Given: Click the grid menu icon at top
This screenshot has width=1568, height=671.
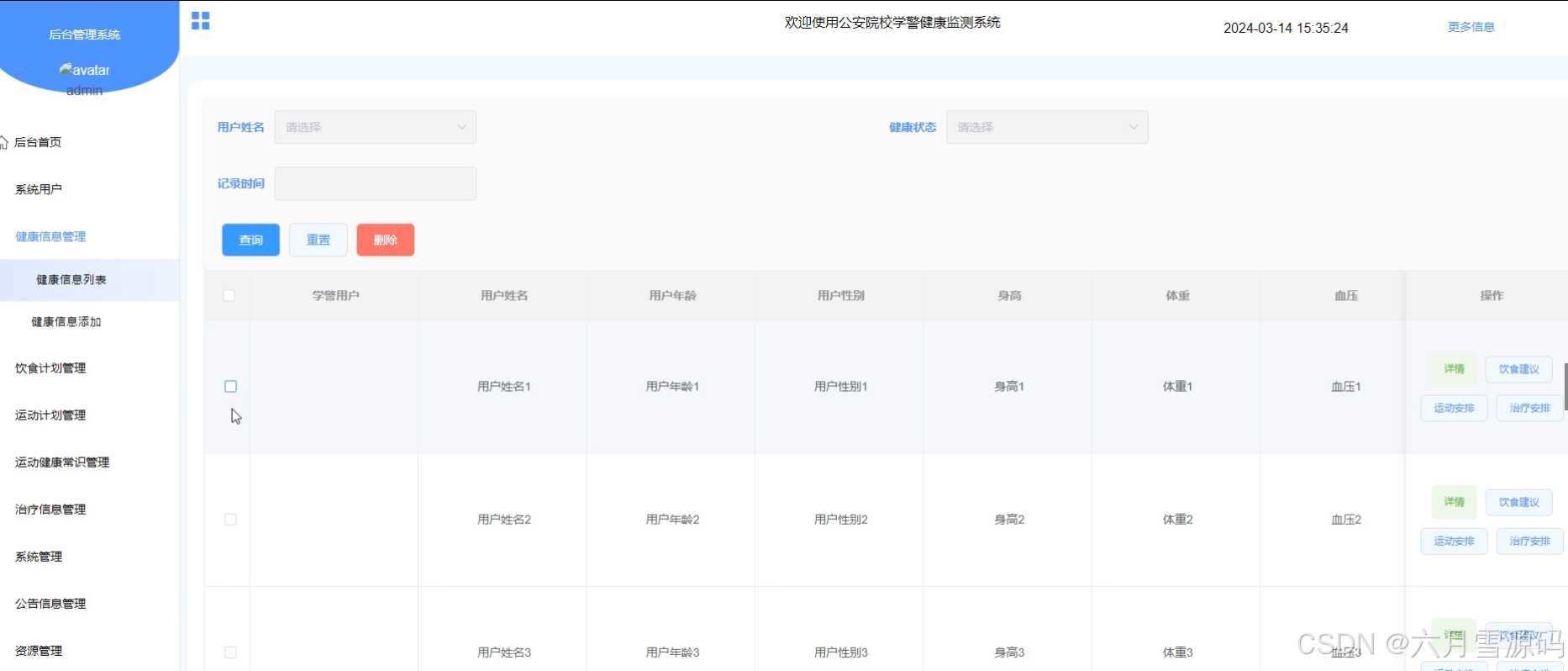Looking at the screenshot, I should tap(200, 21).
